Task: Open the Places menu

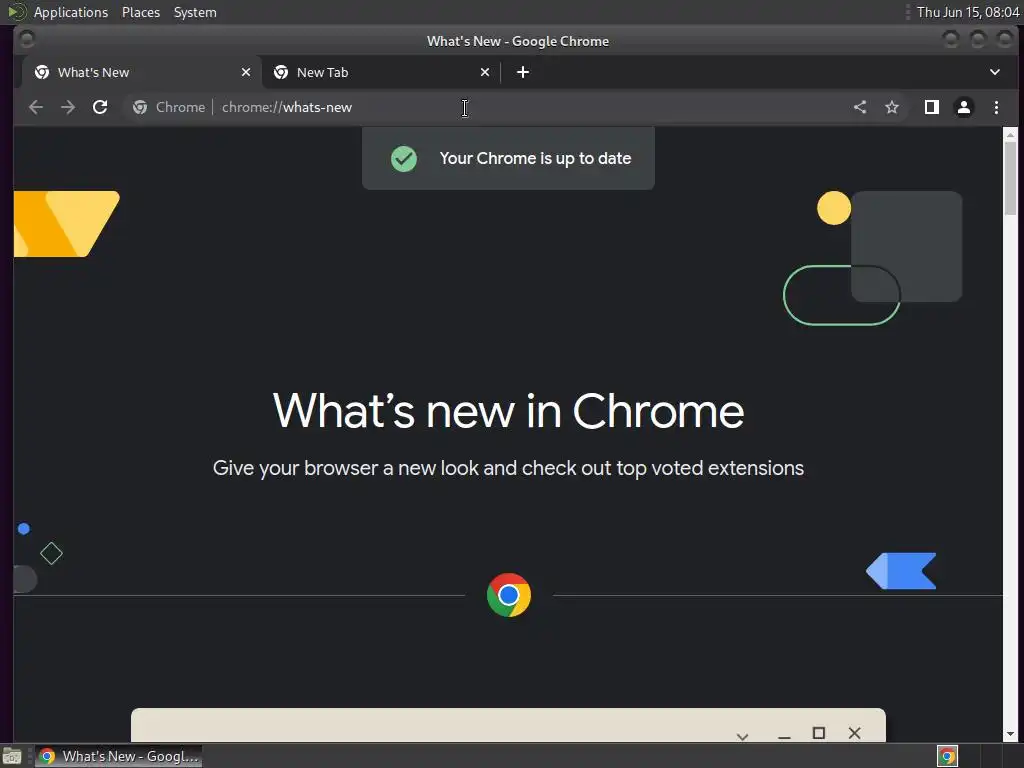Action: [x=141, y=12]
